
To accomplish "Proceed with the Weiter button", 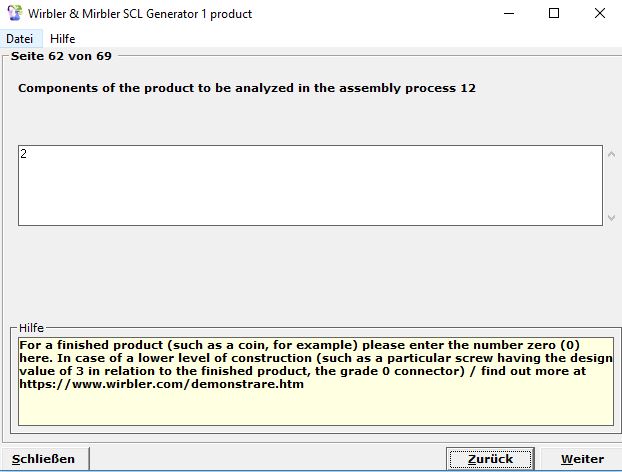I will tap(582, 459).
